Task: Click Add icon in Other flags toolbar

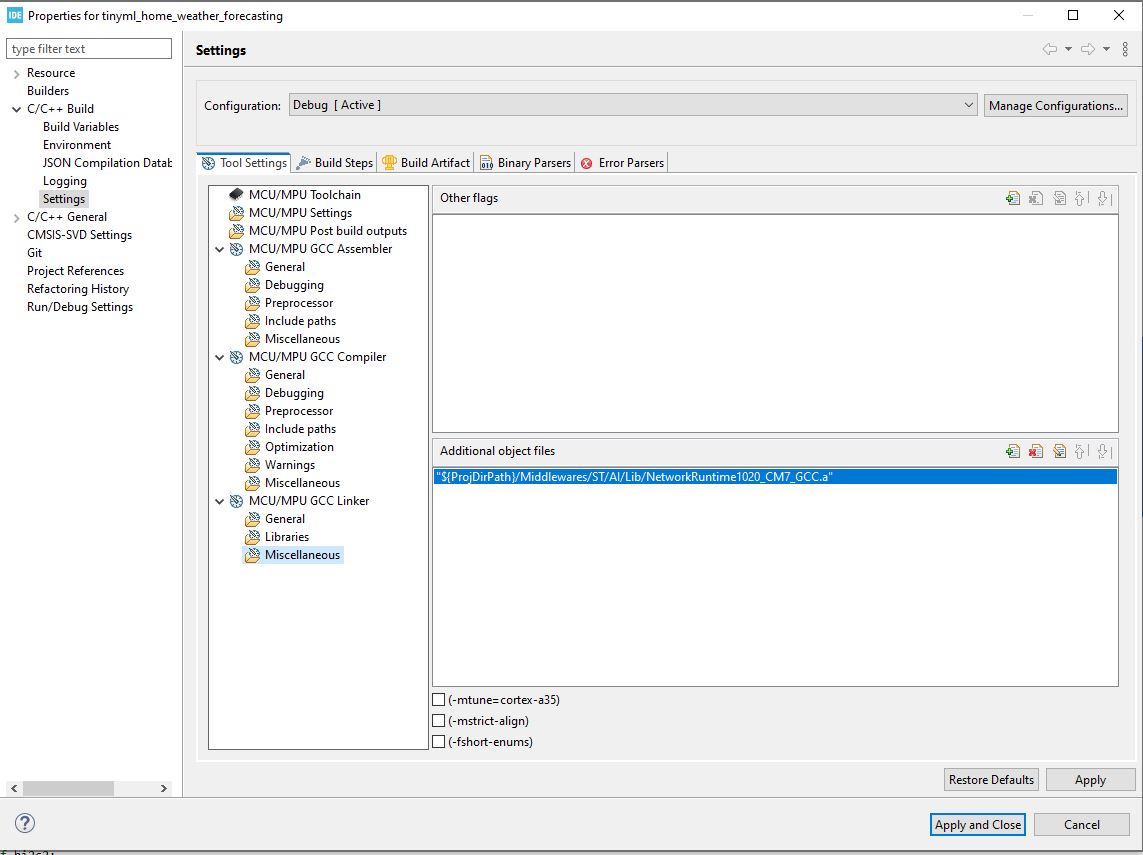Action: pyautogui.click(x=1013, y=198)
